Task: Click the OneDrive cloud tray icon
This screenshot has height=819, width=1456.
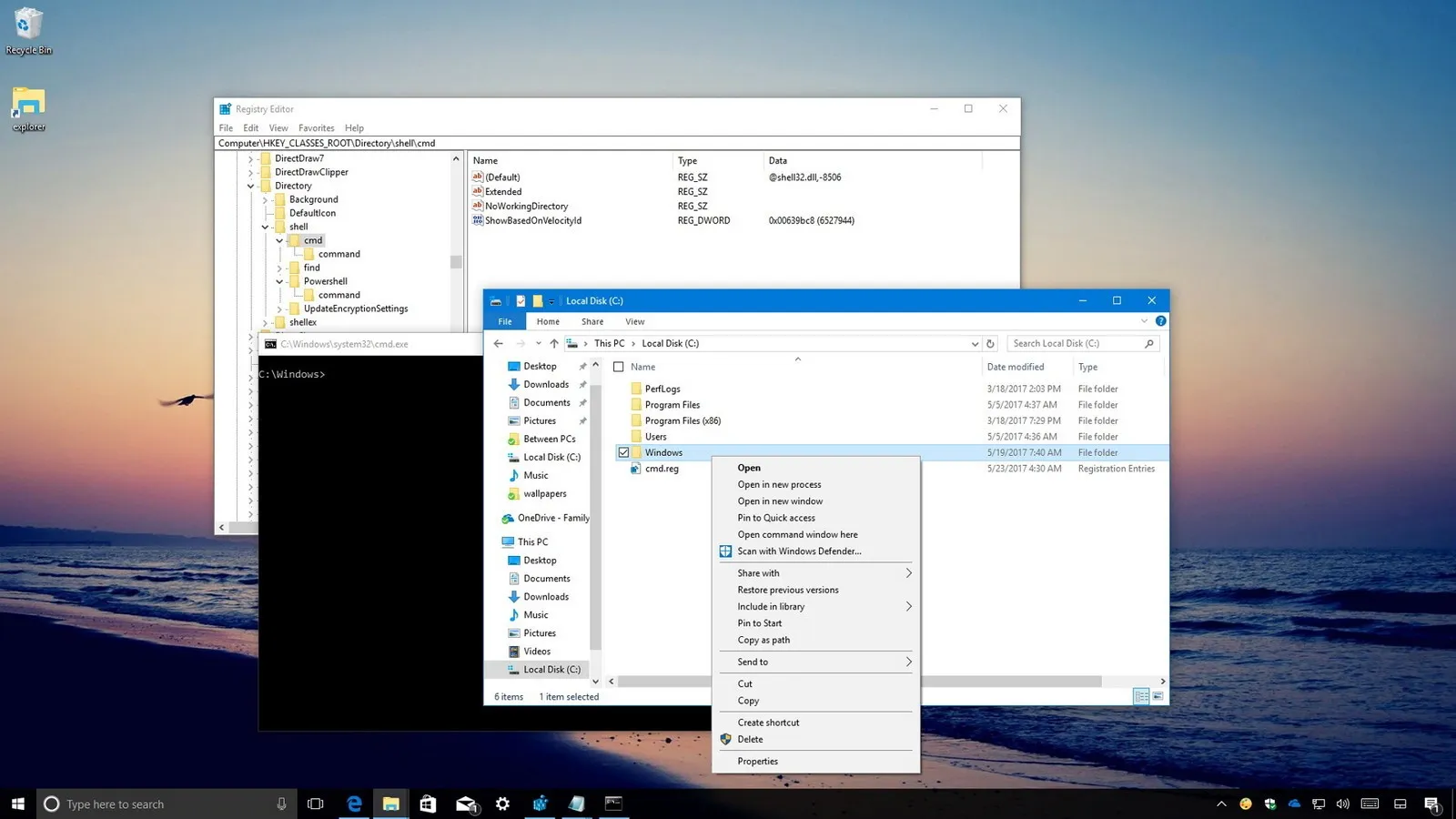Action: pyautogui.click(x=1294, y=804)
